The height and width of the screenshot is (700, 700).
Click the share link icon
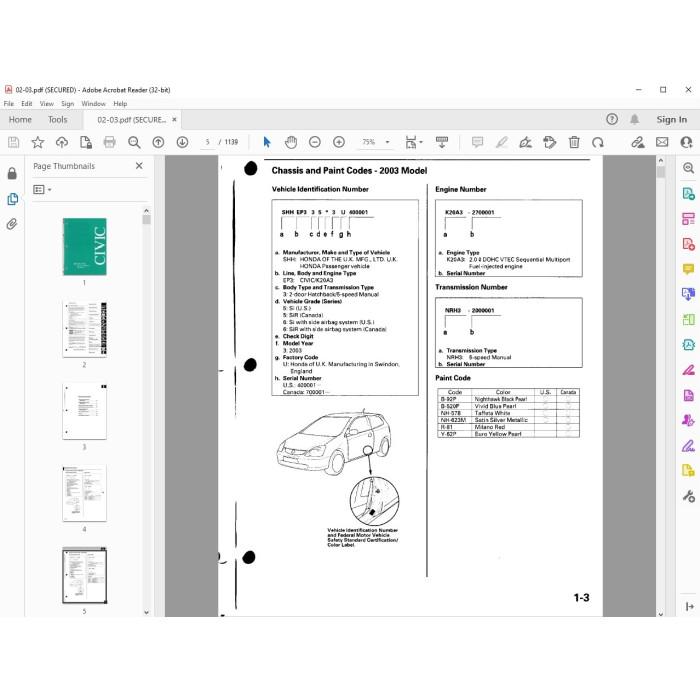click(x=638, y=142)
